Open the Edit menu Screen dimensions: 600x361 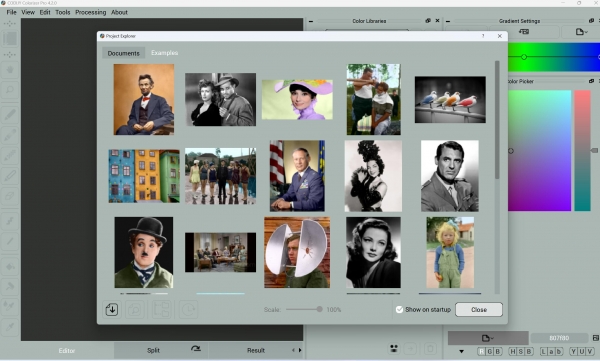point(45,12)
